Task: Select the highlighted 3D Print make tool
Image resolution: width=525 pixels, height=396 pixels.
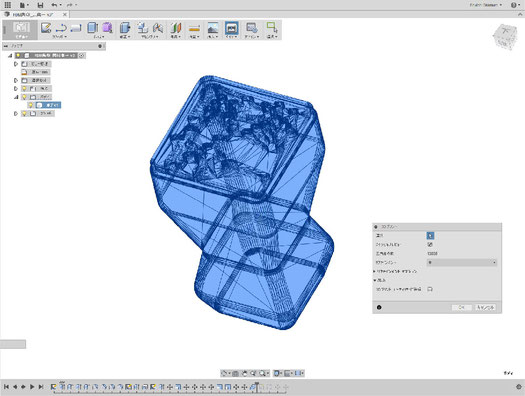Action: [231, 27]
